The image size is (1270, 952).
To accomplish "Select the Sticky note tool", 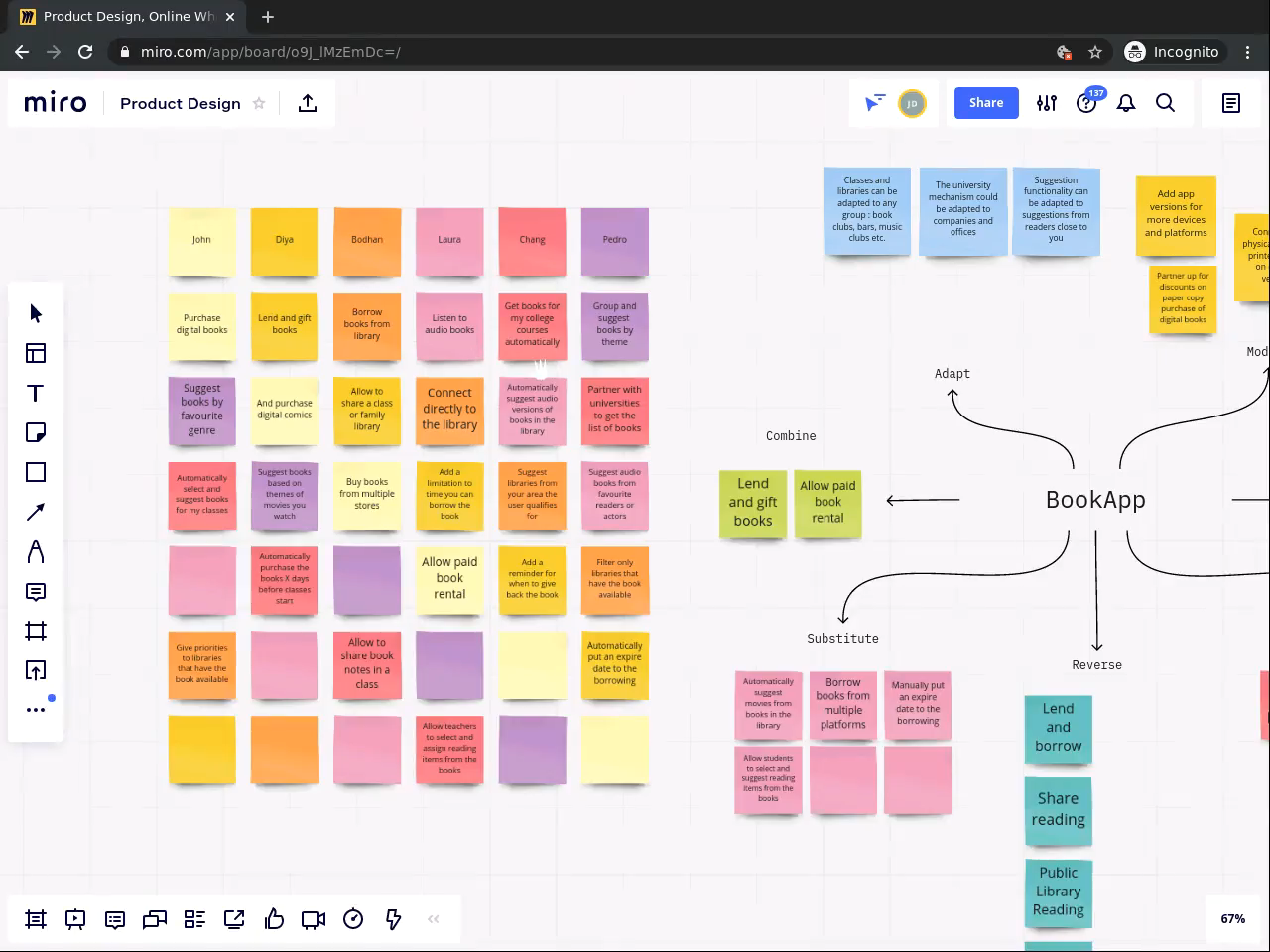I will click(x=36, y=432).
